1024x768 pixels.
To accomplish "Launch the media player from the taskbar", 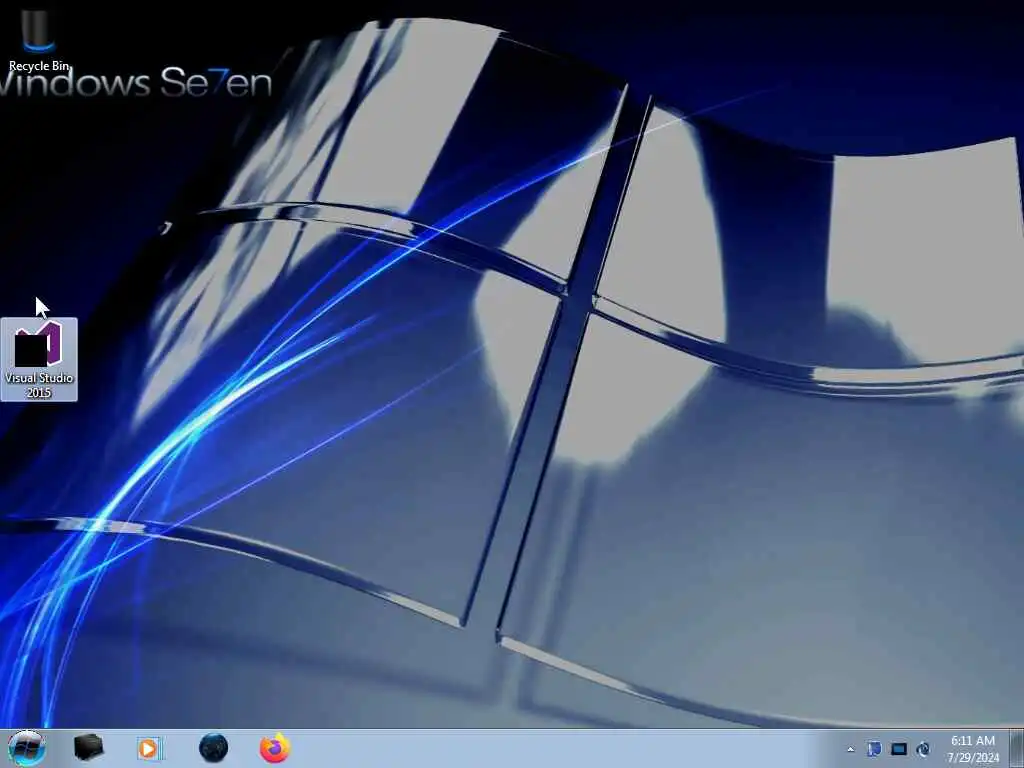I will (x=149, y=748).
